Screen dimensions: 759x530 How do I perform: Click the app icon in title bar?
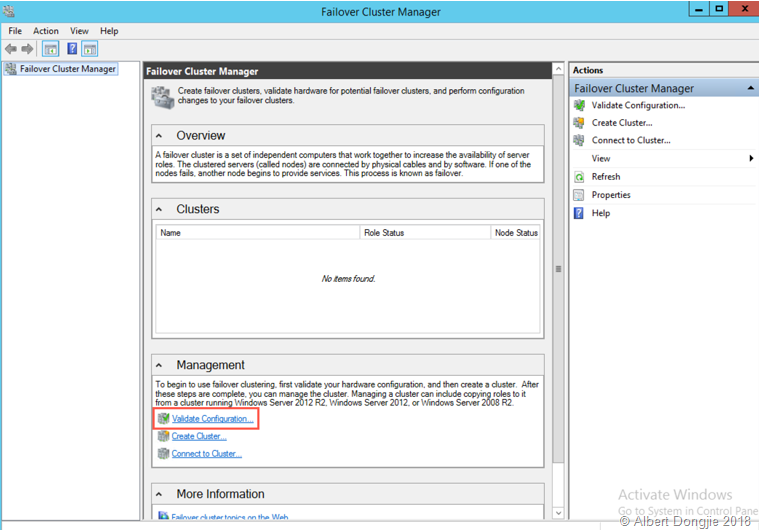pyautogui.click(x=9, y=11)
